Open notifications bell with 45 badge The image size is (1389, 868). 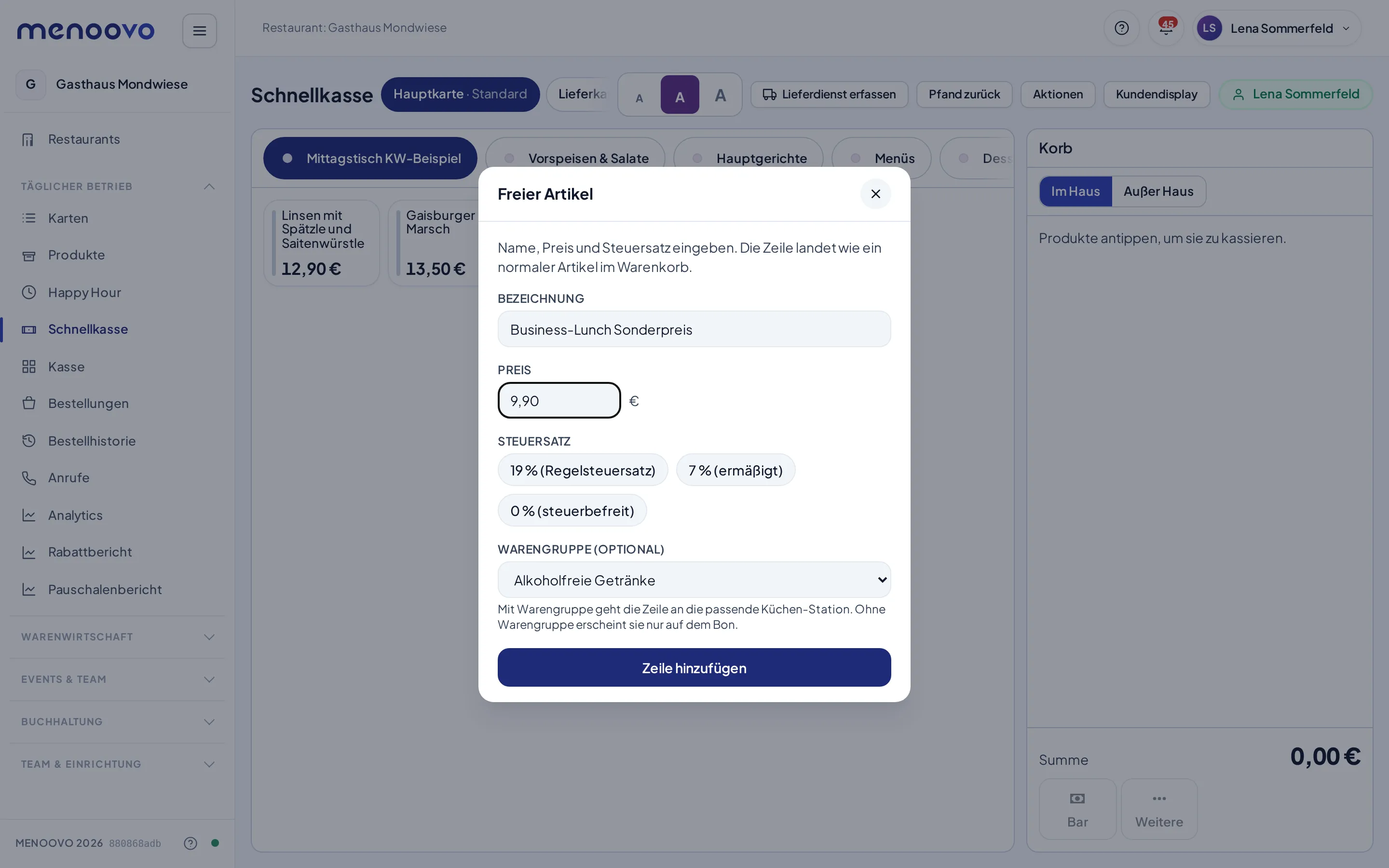(1166, 28)
